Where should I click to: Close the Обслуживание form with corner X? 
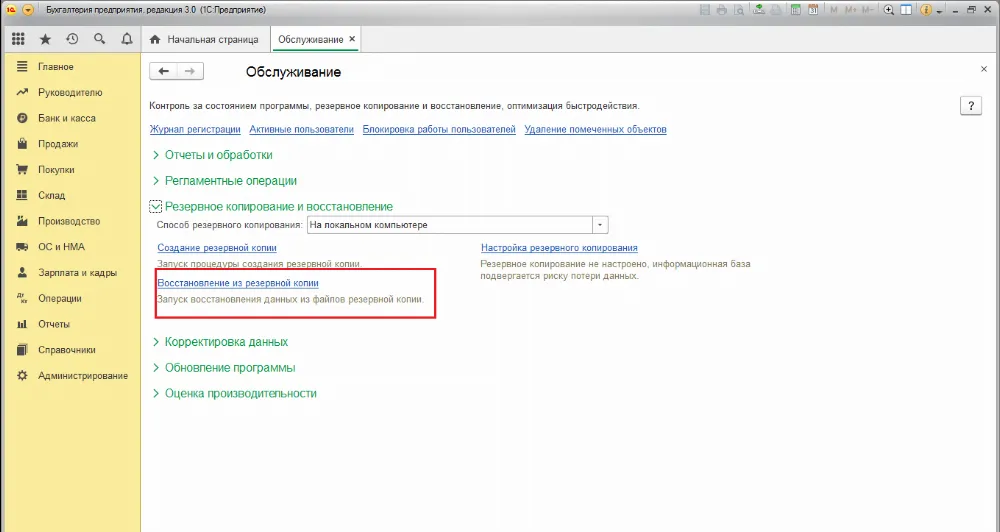[983, 69]
